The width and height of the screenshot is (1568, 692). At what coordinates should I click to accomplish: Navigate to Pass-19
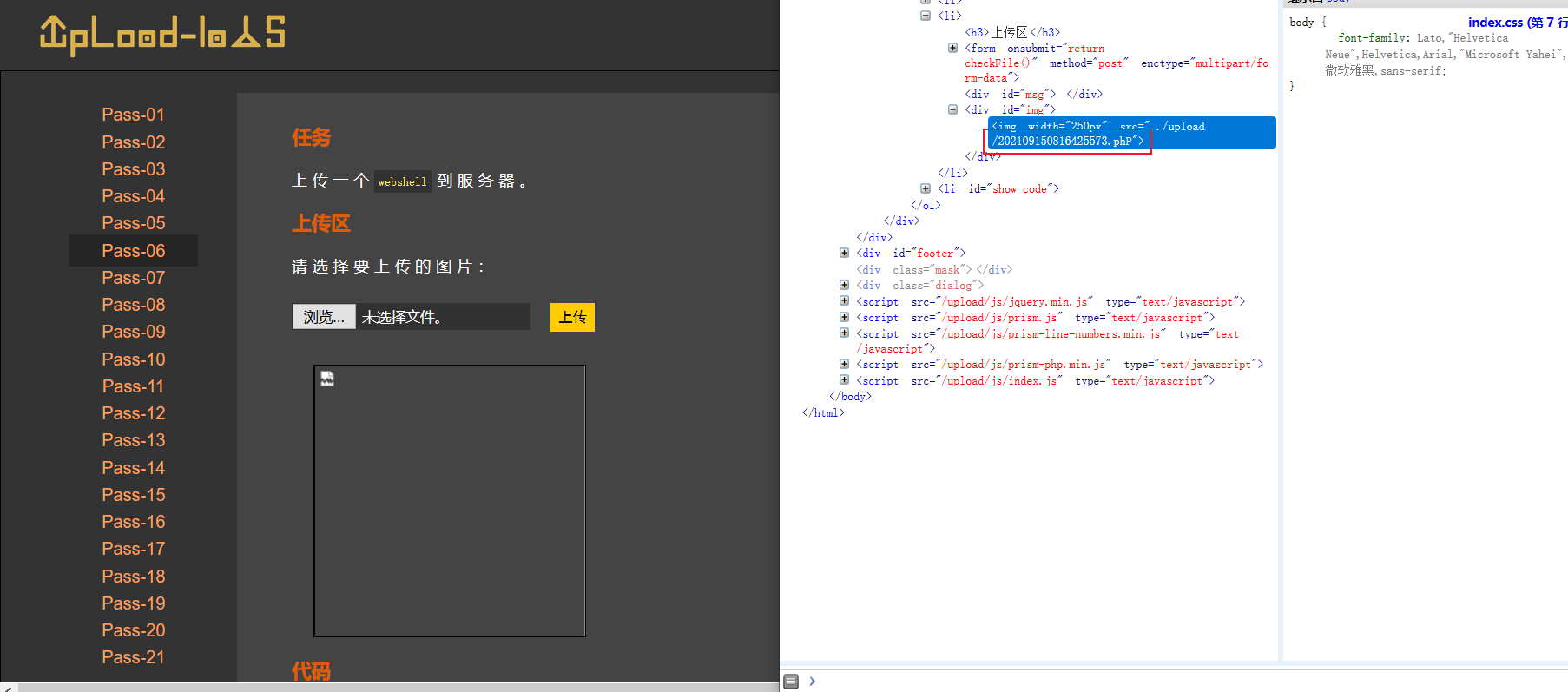pos(133,603)
